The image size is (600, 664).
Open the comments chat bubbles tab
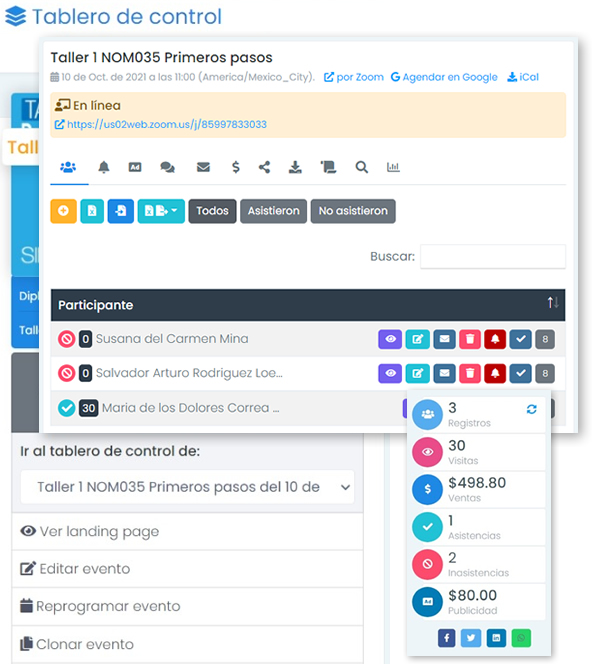168,167
